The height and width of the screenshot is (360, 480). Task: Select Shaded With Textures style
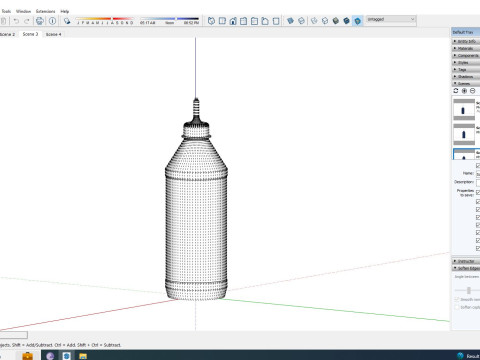coord(347,21)
